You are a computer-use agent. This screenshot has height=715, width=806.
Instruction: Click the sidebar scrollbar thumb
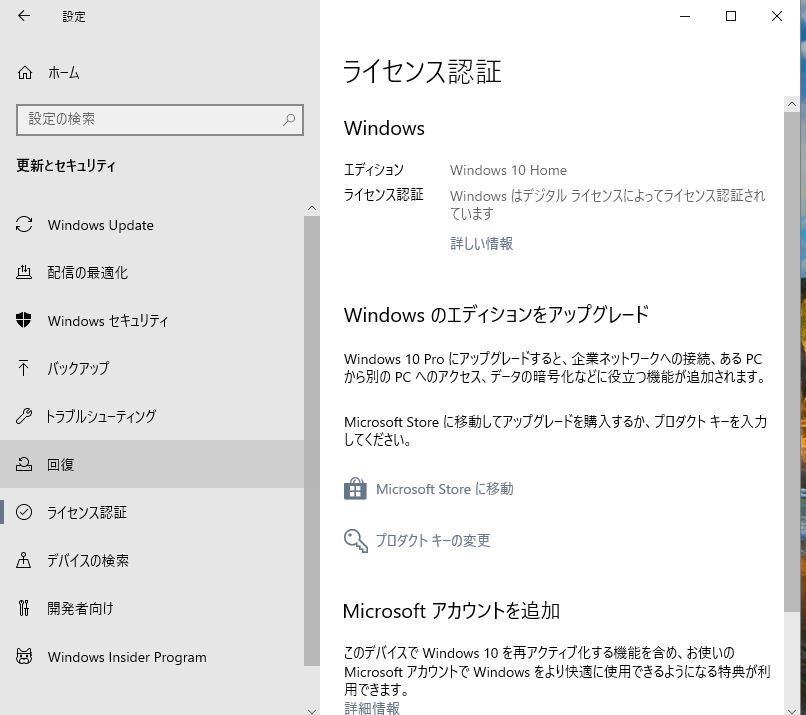[x=312, y=441]
